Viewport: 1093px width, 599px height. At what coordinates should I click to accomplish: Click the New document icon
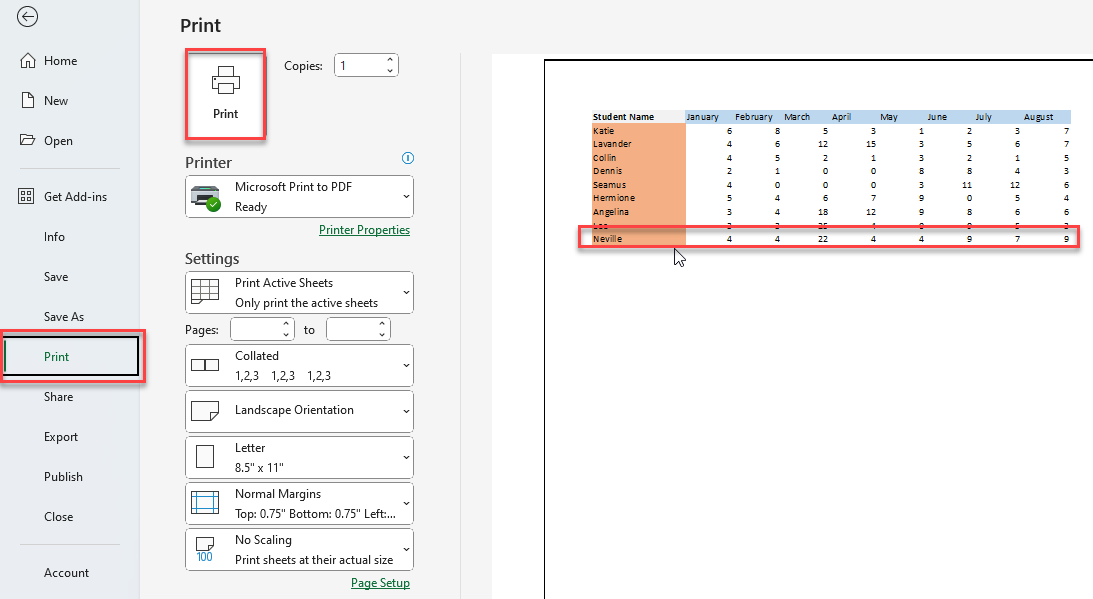(27, 100)
